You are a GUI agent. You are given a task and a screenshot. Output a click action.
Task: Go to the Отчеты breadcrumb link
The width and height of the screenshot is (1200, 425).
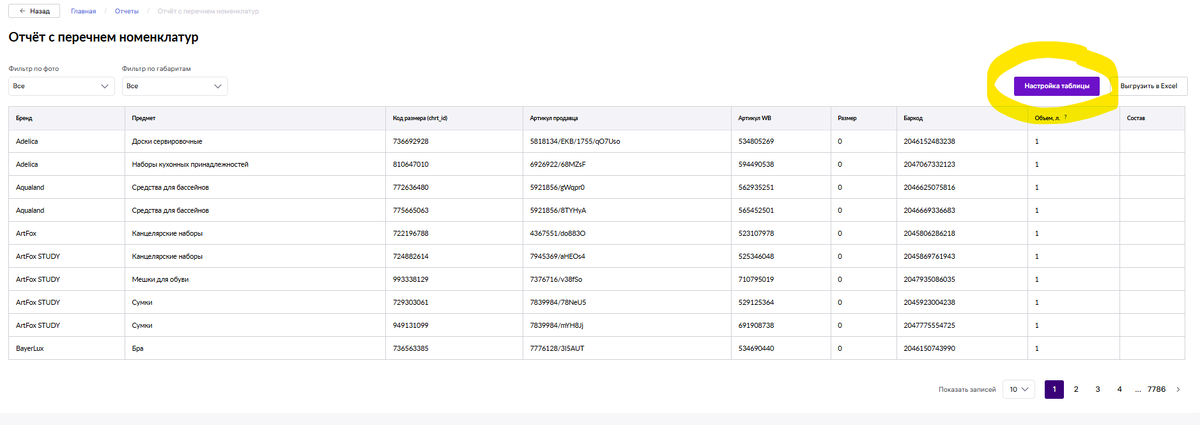(127, 10)
